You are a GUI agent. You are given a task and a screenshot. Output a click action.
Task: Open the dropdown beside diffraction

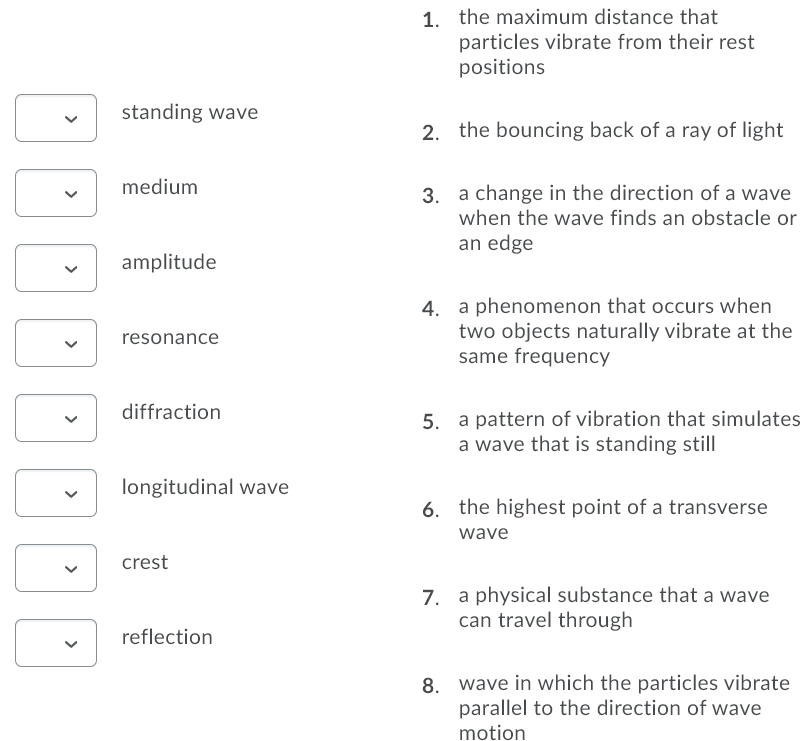click(x=55, y=417)
